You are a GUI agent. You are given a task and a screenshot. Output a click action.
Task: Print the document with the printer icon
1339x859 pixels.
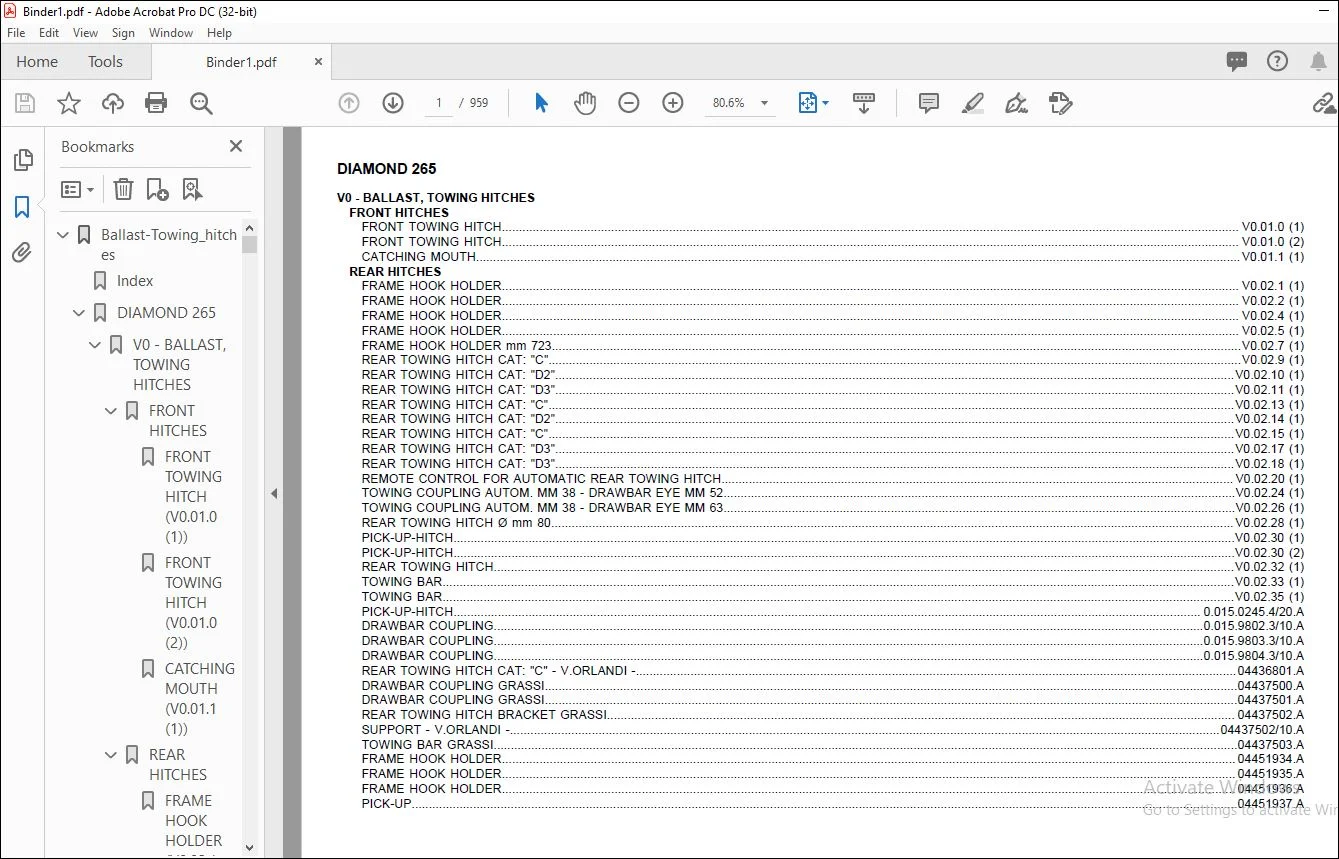pyautogui.click(x=156, y=103)
